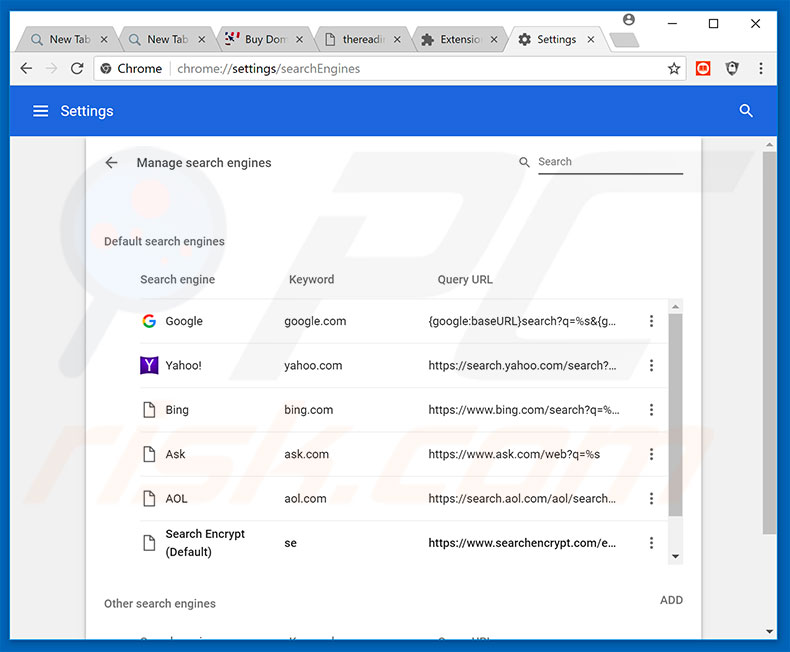The image size is (790, 652).
Task: Click Search Encrypt (Default) entry name
Action: tap(205, 543)
